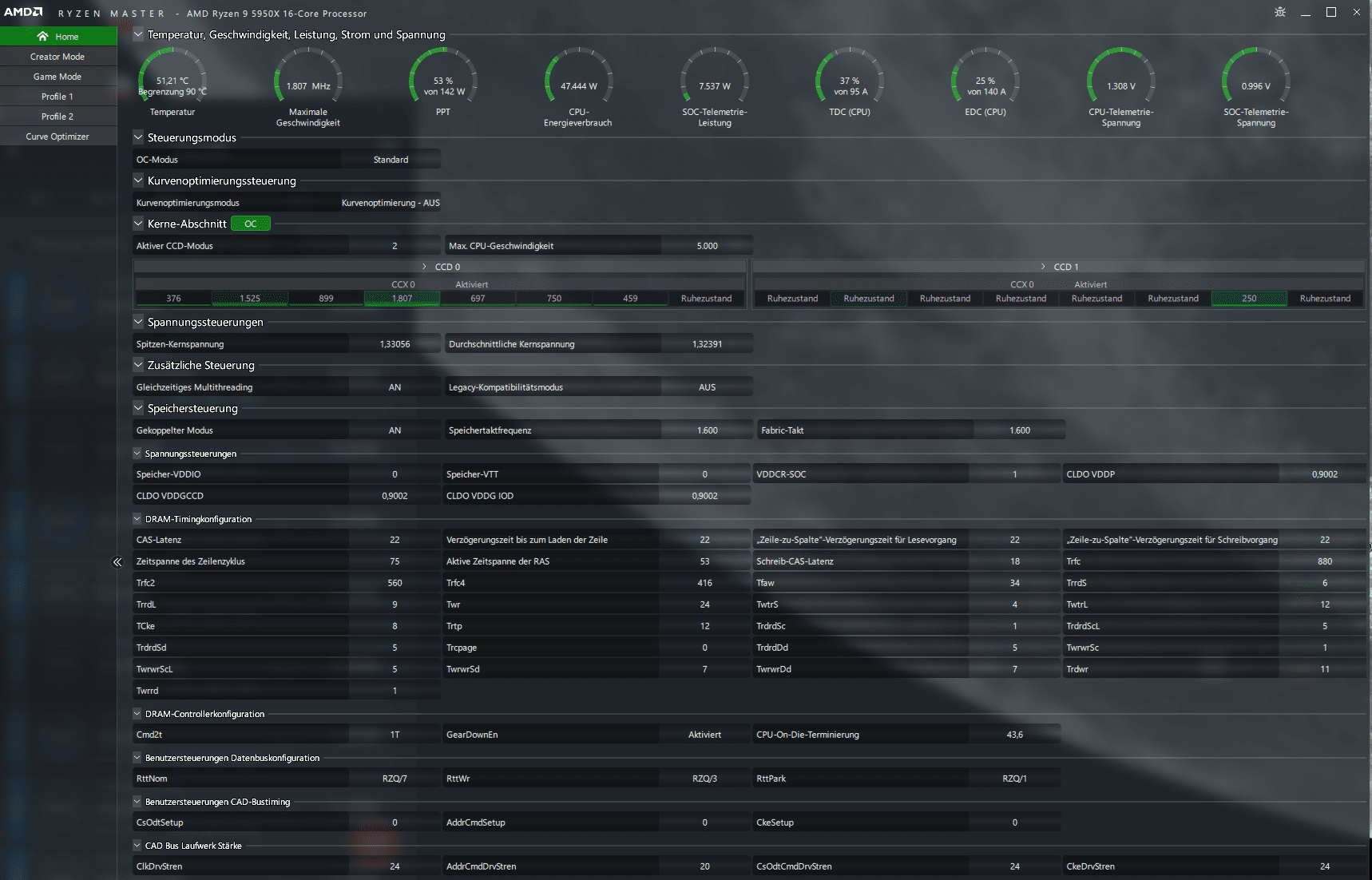1372x880 pixels.
Task: Click CAS-Latenz value 22
Action: click(x=395, y=540)
